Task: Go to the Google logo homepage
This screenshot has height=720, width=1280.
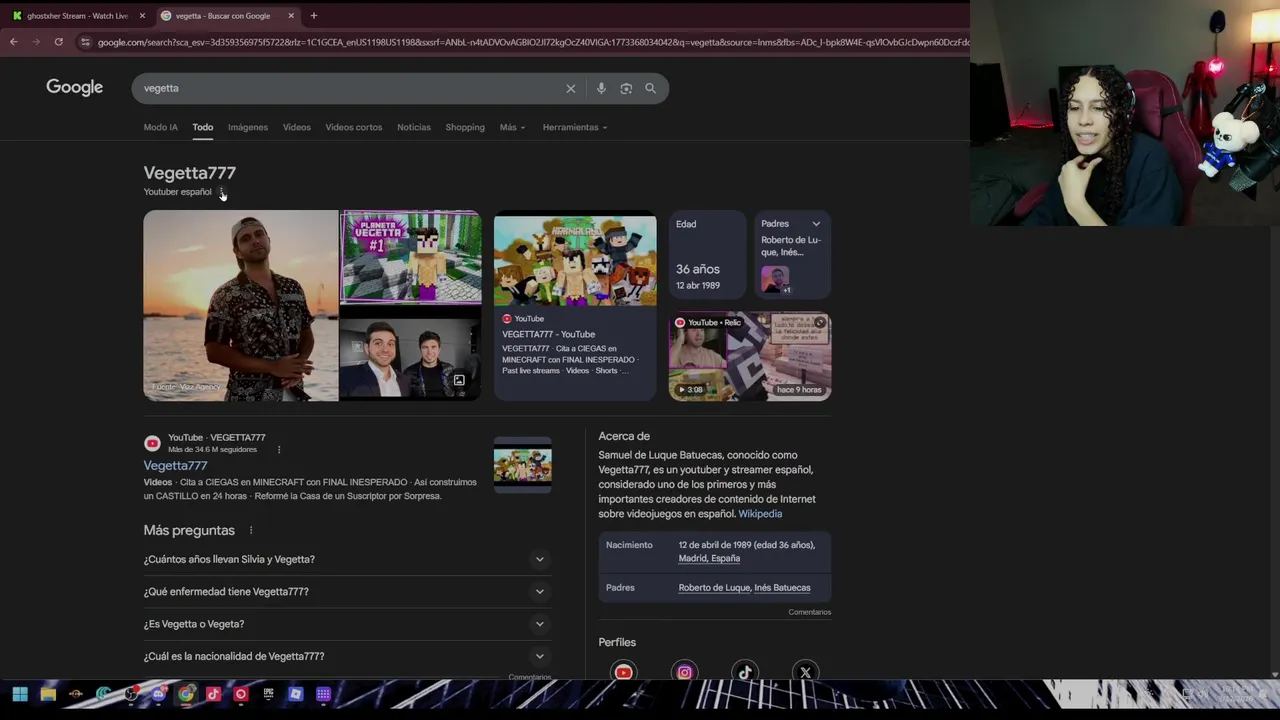Action: [74, 87]
